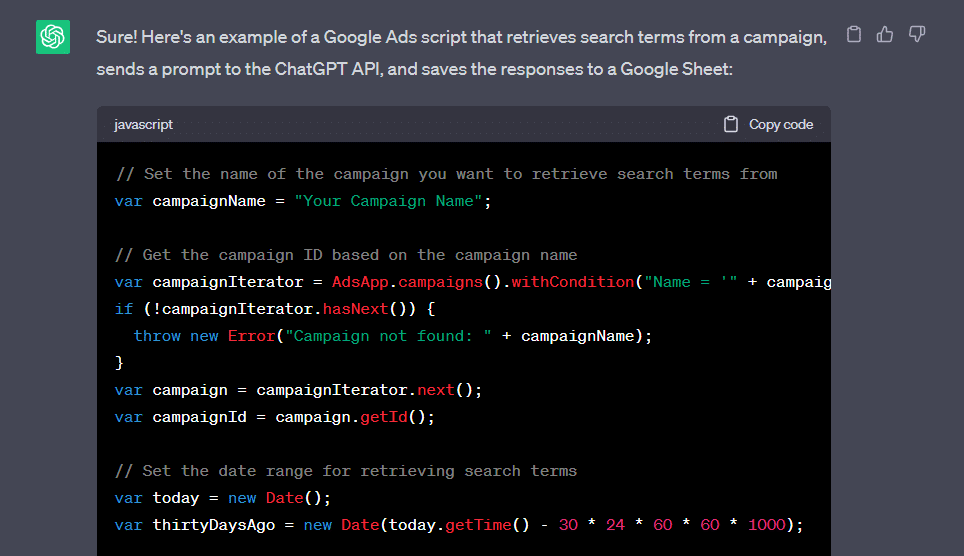Click the 'hasNext' method call
Screen dimensions: 964x556
(355, 309)
